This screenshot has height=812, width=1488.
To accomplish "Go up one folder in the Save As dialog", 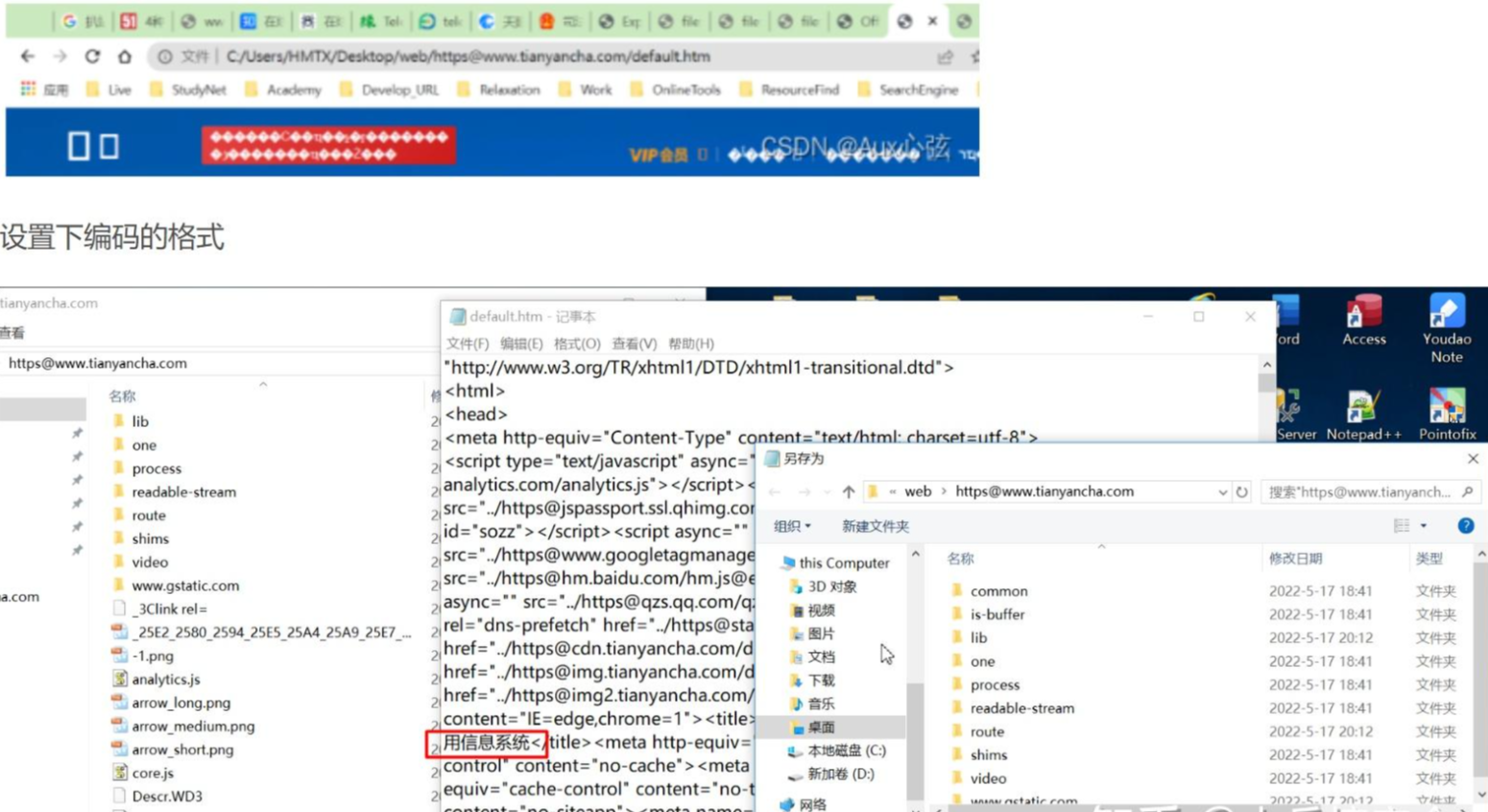I will (x=849, y=491).
